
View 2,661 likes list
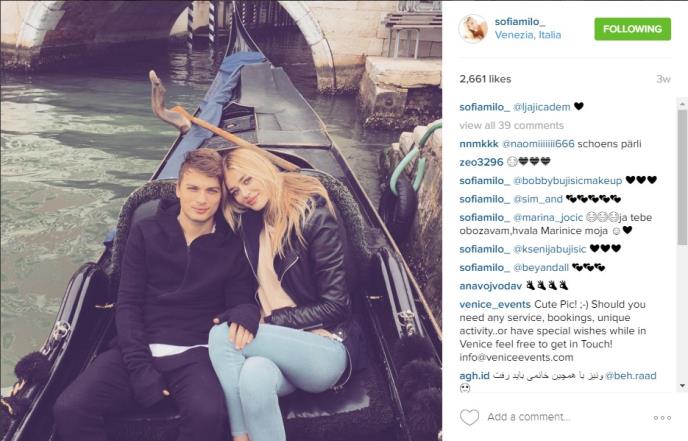(x=485, y=79)
